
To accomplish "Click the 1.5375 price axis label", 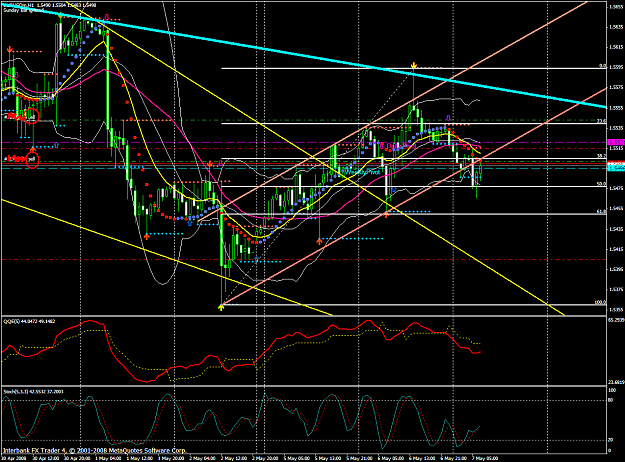I will coord(616,290).
